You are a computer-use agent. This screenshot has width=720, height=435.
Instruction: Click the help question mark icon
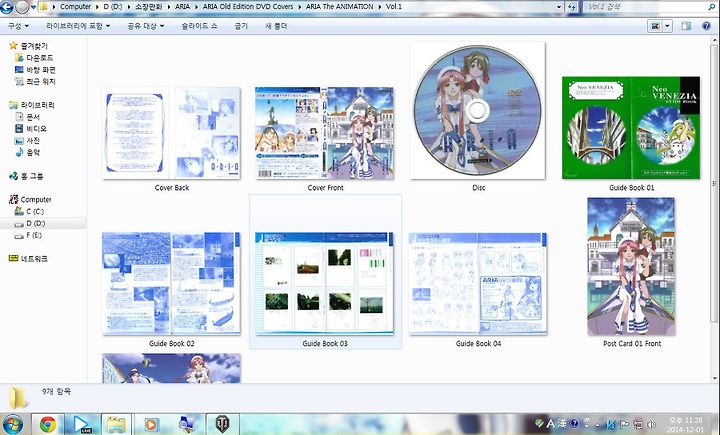pyautogui.click(x=706, y=26)
